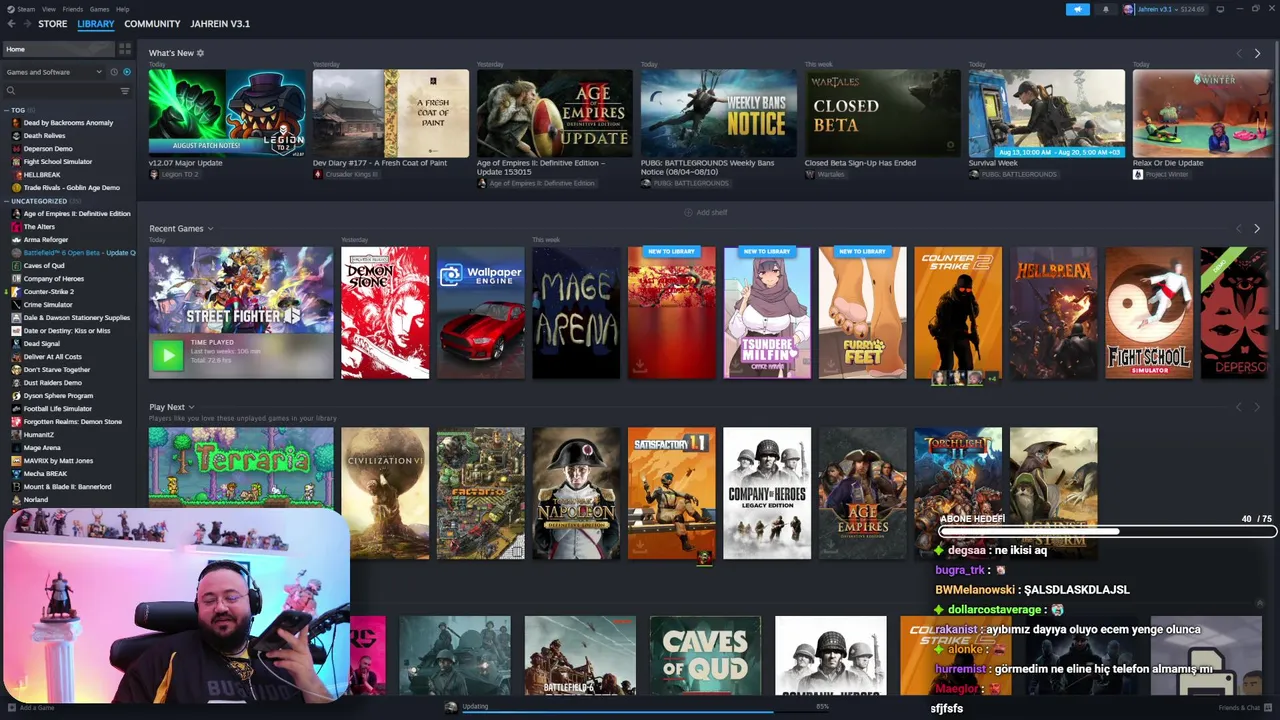Open Satisfactory cover in Play Next

pyautogui.click(x=672, y=493)
